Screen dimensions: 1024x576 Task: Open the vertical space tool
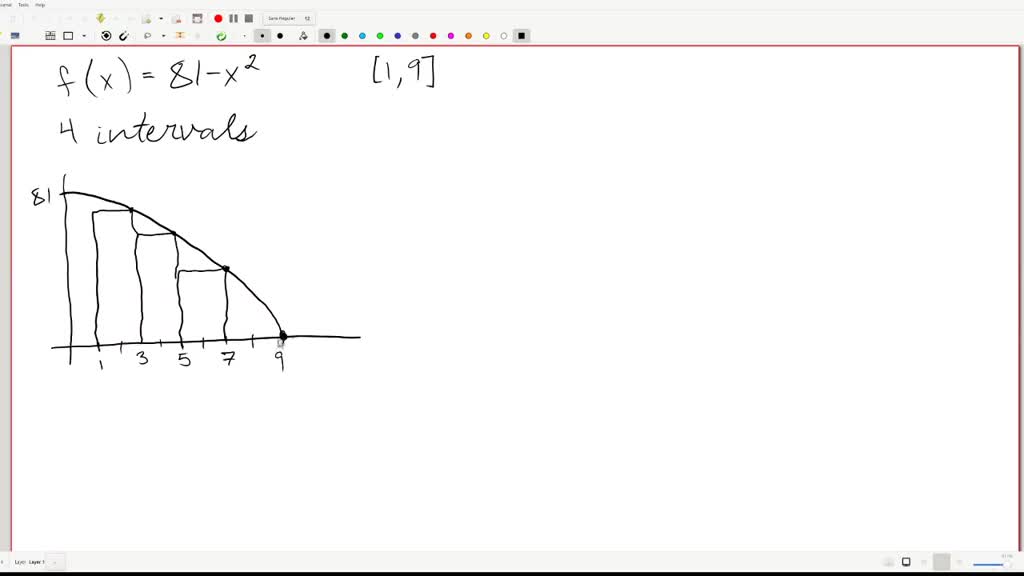[180, 36]
